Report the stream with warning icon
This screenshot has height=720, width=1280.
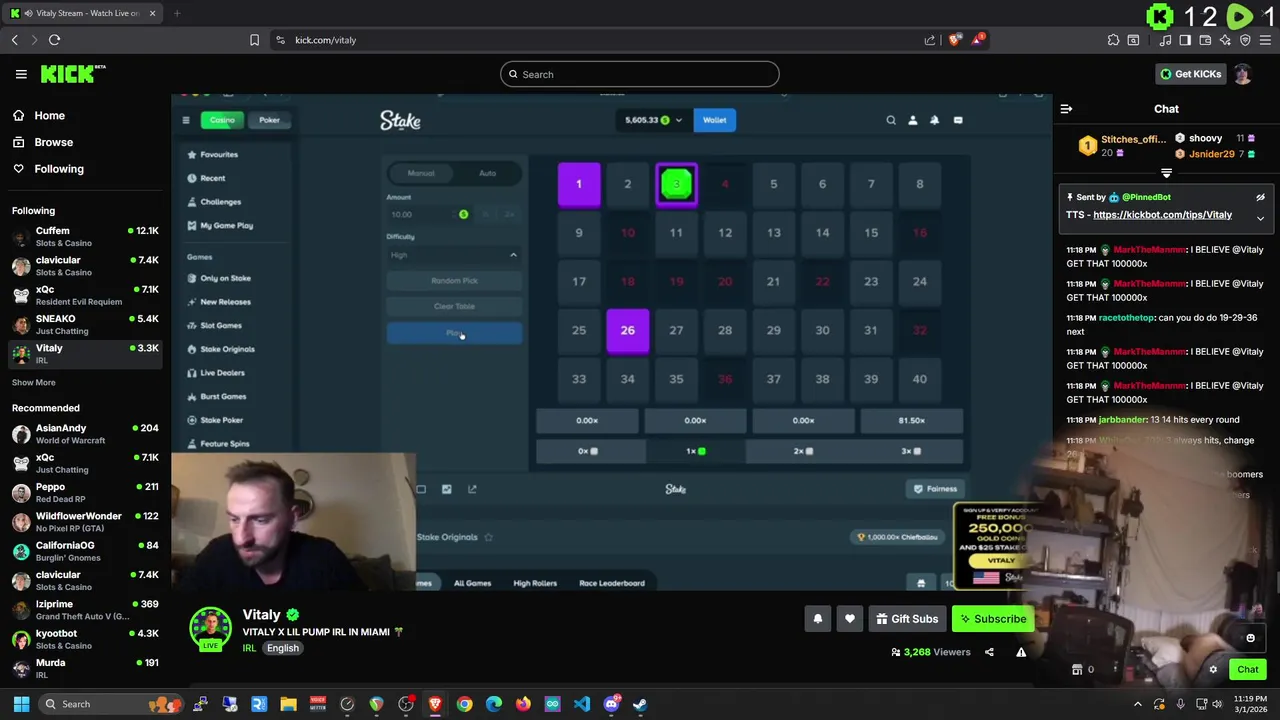point(1021,652)
